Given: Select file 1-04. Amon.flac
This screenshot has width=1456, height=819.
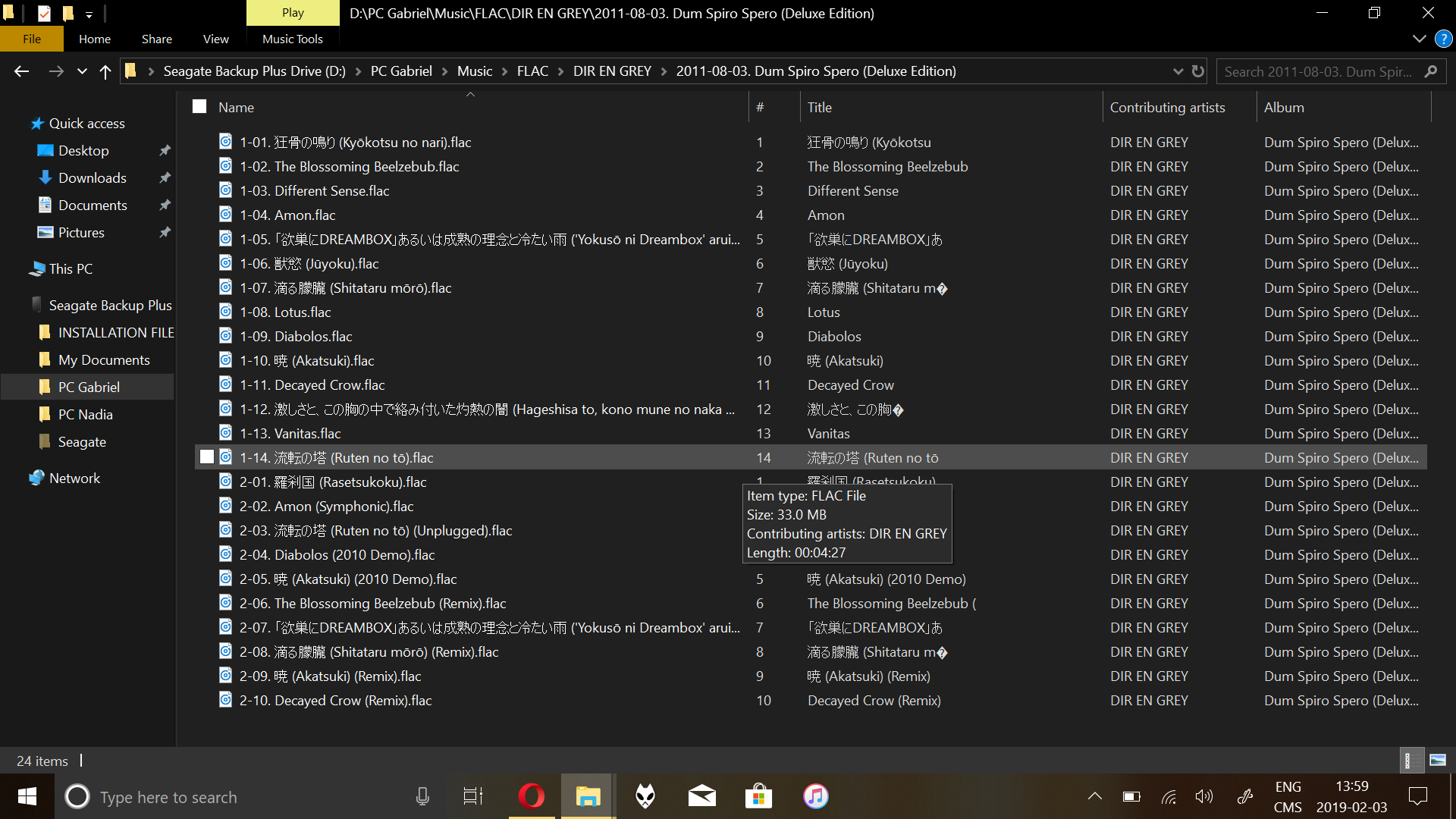Looking at the screenshot, I should pyautogui.click(x=287, y=215).
